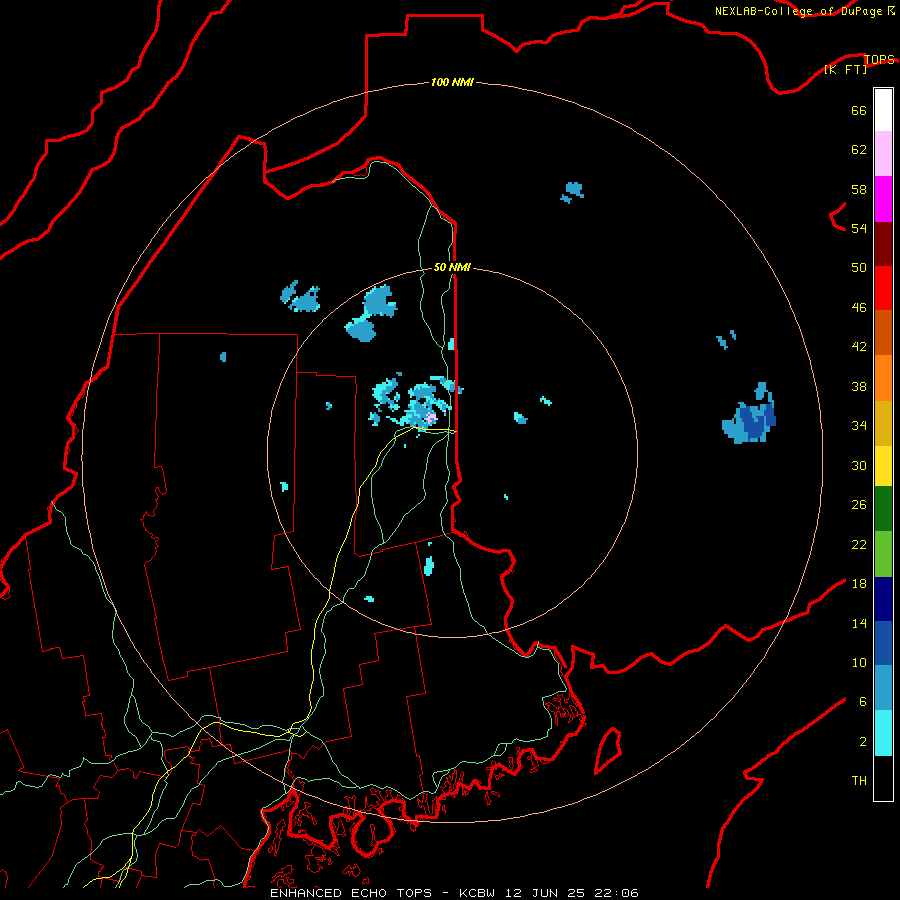Click the "TH" legend label
Screen dimensions: 900x900
tap(859, 781)
